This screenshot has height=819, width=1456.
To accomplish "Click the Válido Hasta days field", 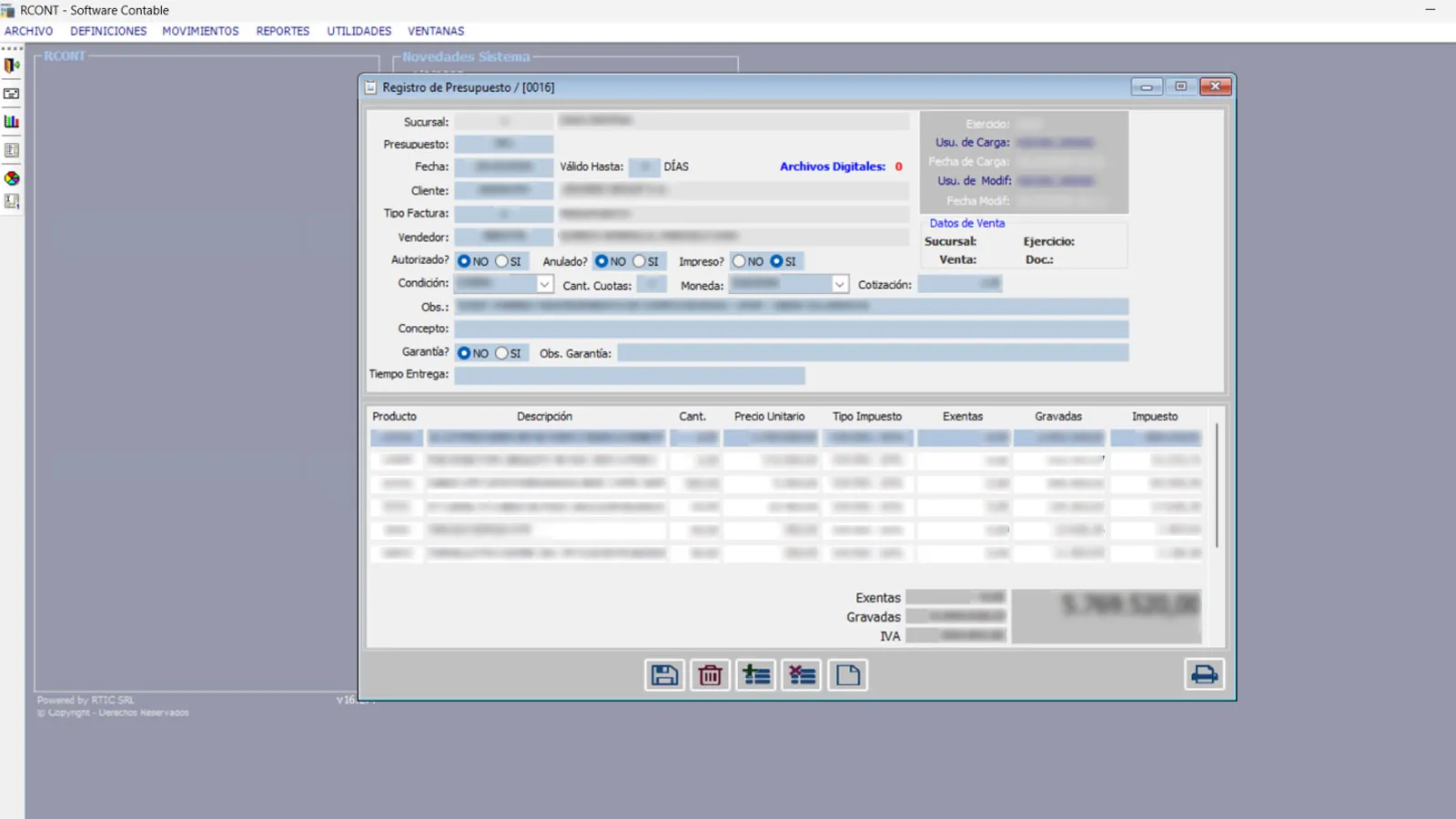I will pyautogui.click(x=643, y=167).
